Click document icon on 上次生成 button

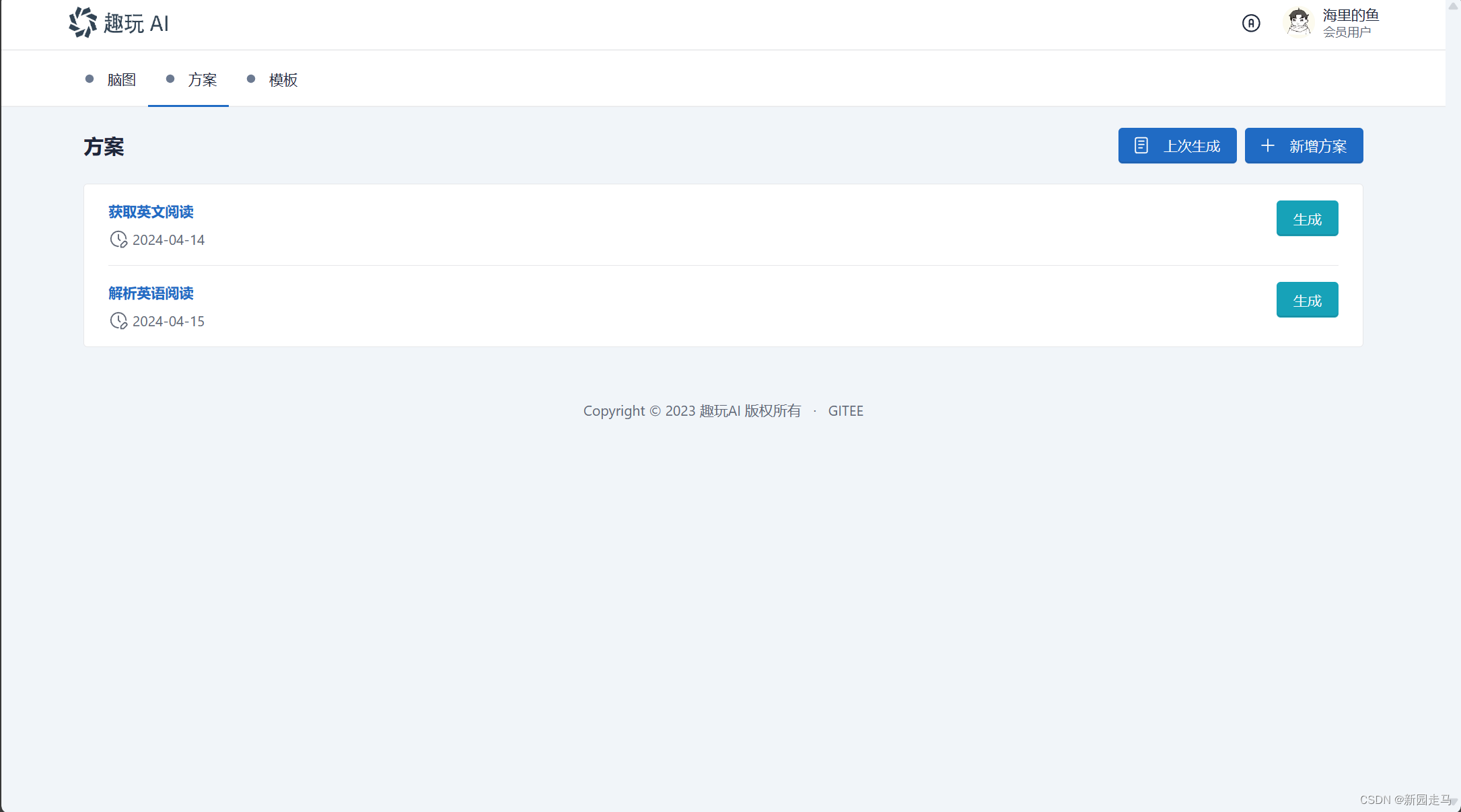click(1141, 145)
